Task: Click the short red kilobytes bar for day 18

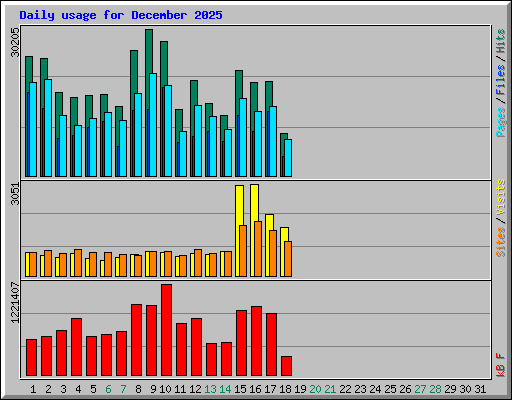Action: pyautogui.click(x=287, y=366)
